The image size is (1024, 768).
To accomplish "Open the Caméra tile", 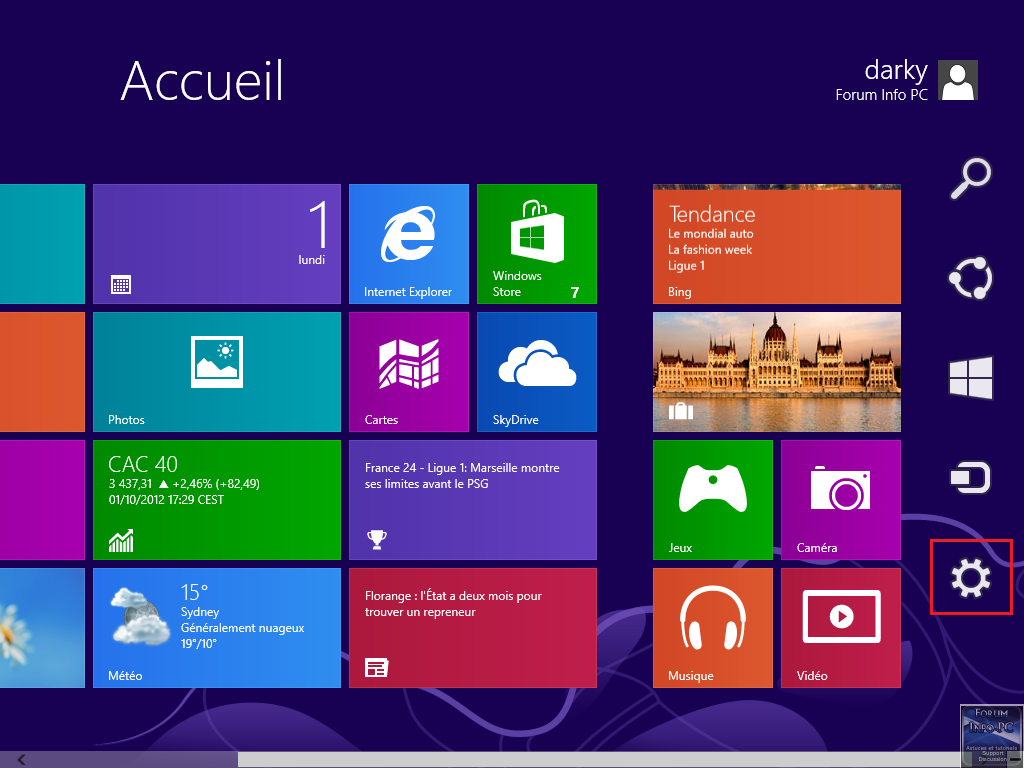I will click(x=840, y=500).
